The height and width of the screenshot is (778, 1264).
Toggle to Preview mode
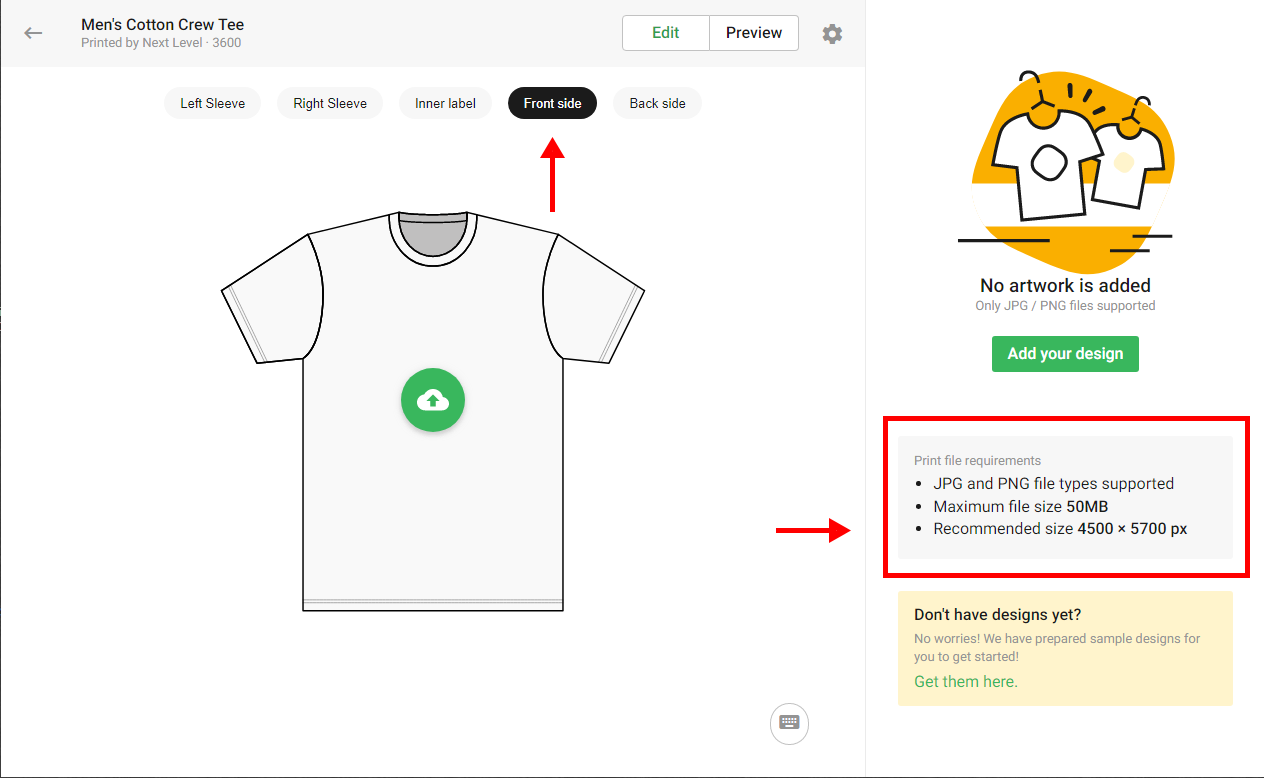coord(753,32)
